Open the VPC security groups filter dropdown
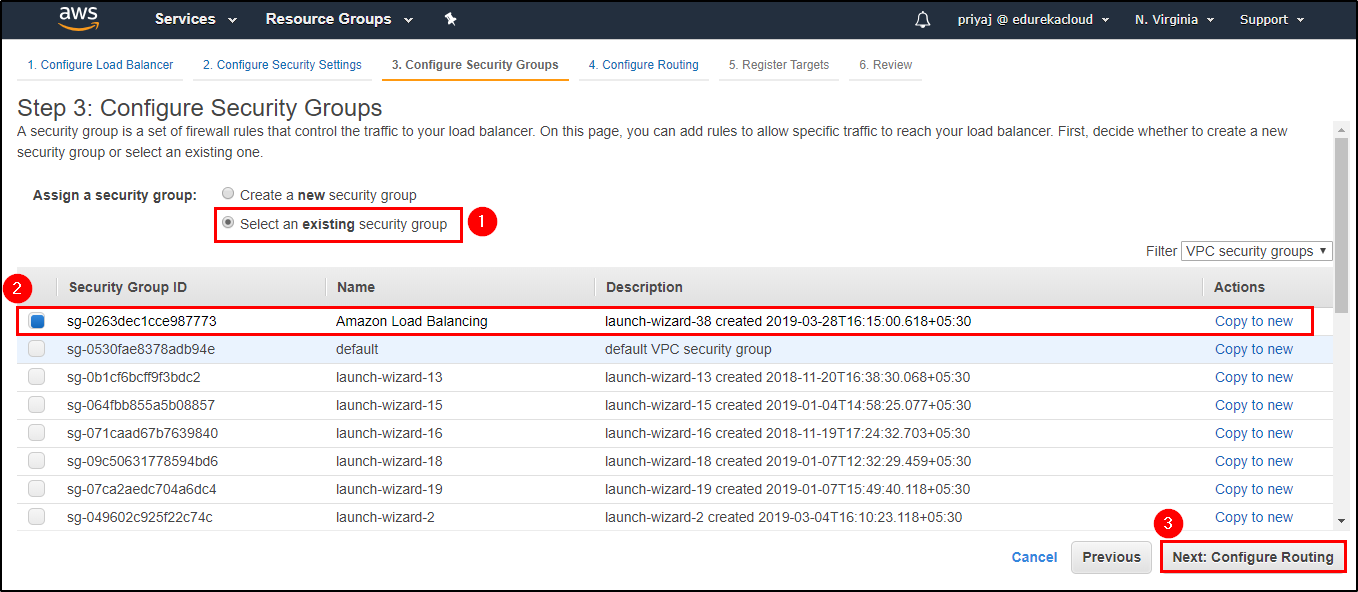 (1256, 250)
